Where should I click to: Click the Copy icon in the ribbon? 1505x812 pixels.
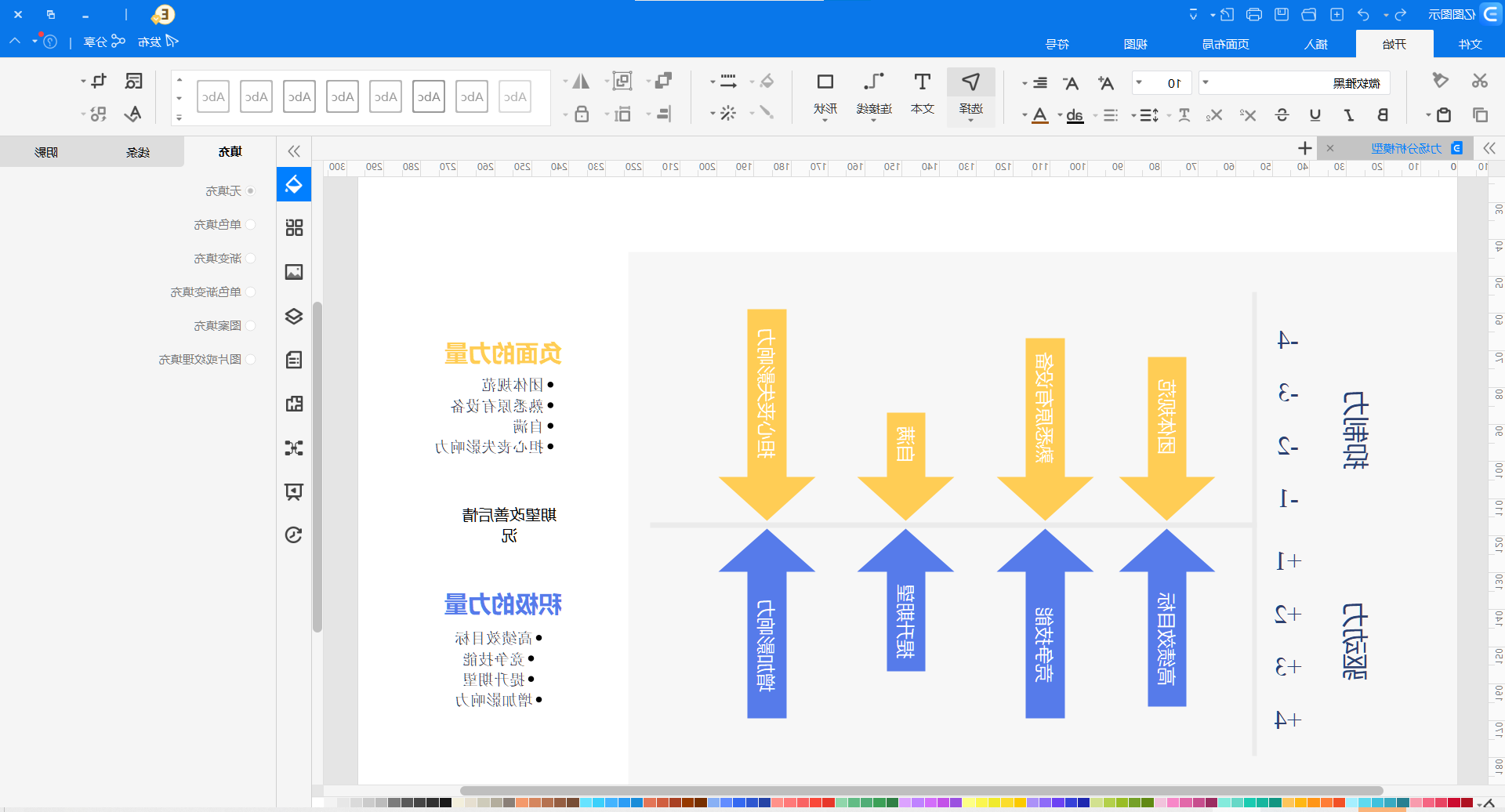click(1480, 115)
